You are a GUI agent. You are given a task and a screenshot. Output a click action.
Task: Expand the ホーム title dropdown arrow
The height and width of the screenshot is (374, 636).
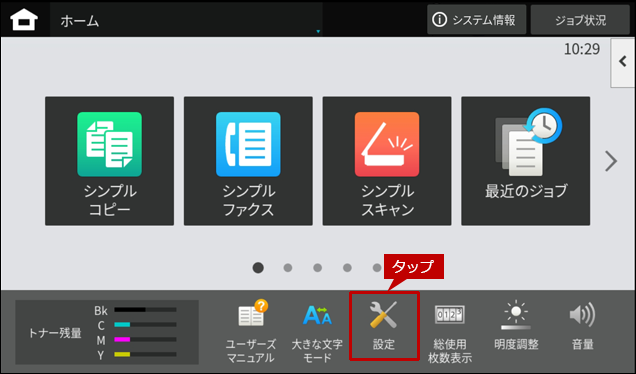[318, 31]
